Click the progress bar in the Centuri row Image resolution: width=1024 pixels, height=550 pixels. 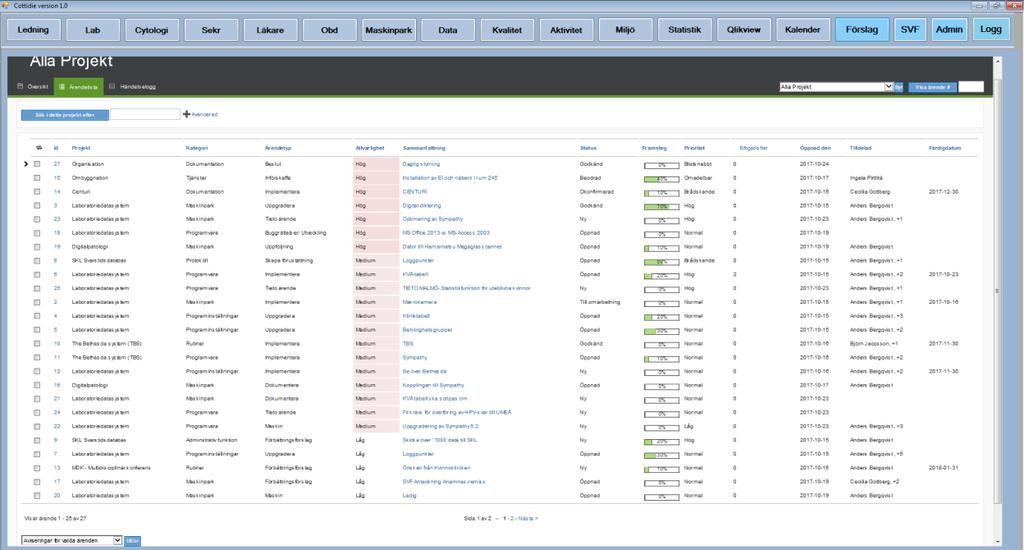point(662,193)
